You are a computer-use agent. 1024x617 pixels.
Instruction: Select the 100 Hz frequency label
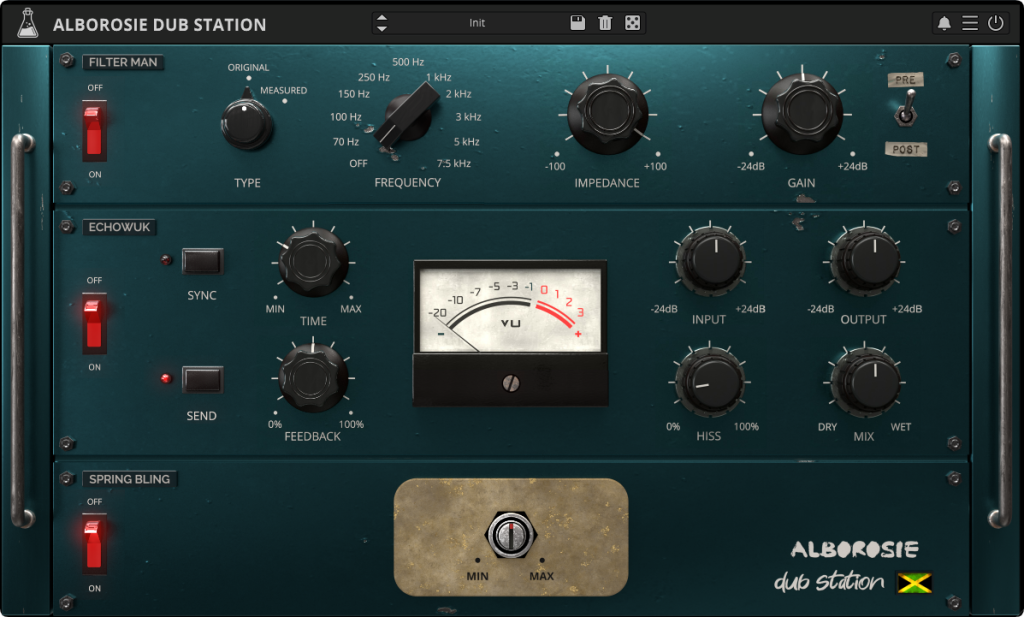[x=345, y=117]
